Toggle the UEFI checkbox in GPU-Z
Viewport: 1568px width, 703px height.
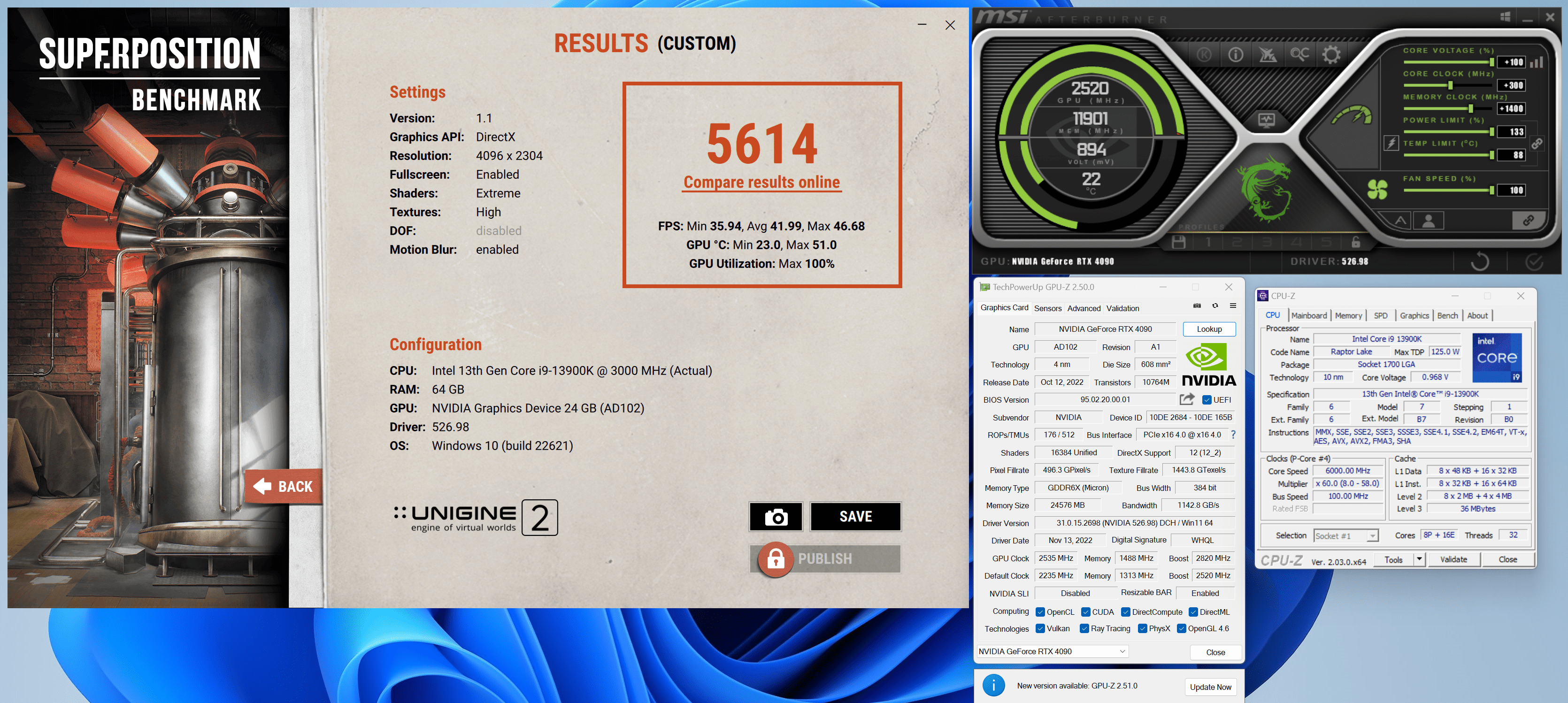(1207, 400)
